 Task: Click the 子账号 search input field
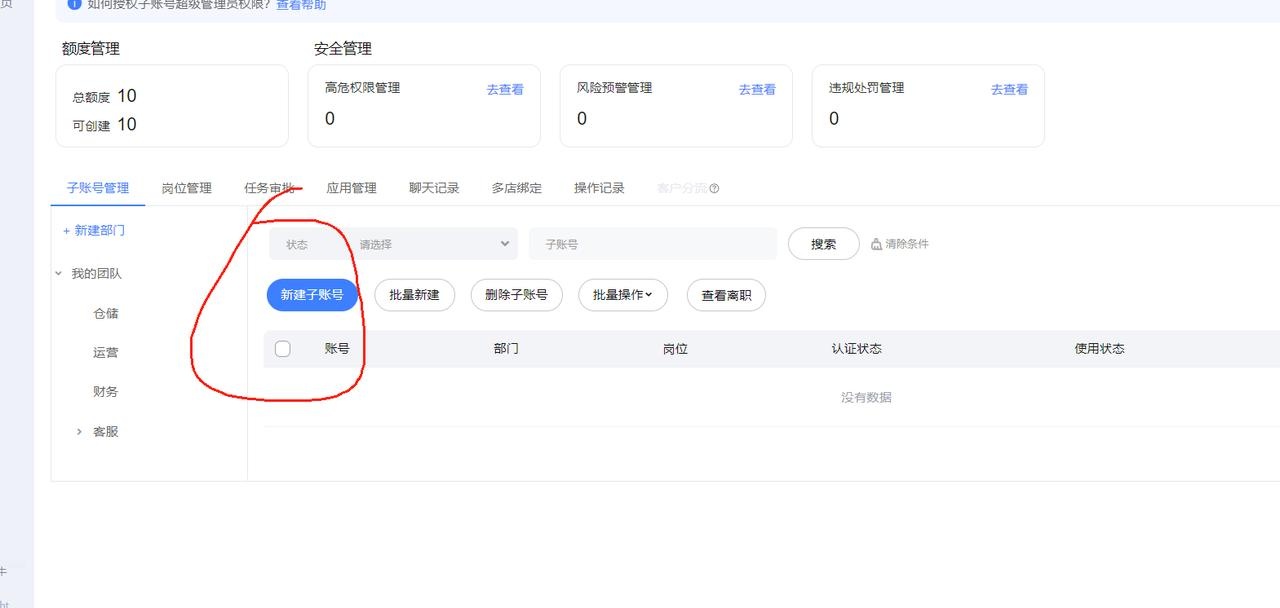[x=653, y=244]
